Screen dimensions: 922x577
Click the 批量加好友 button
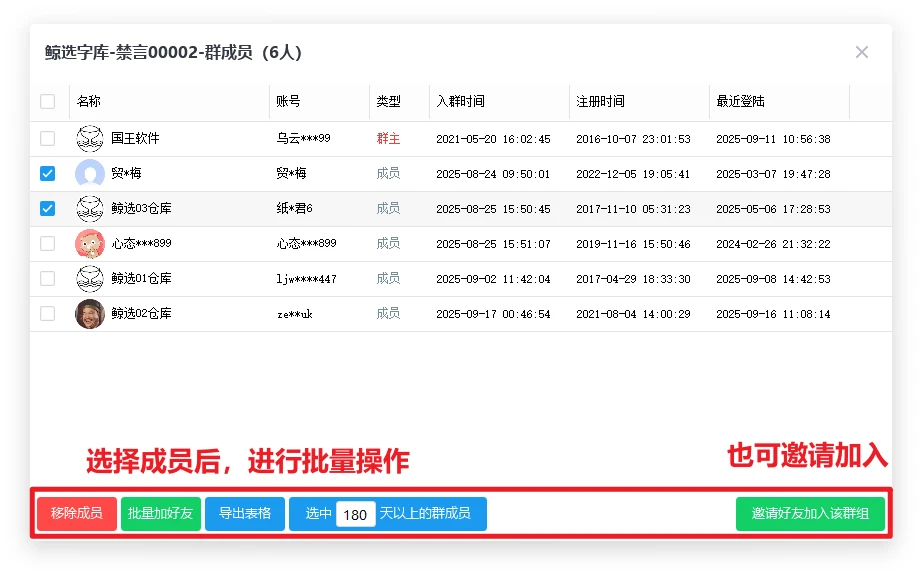click(161, 514)
